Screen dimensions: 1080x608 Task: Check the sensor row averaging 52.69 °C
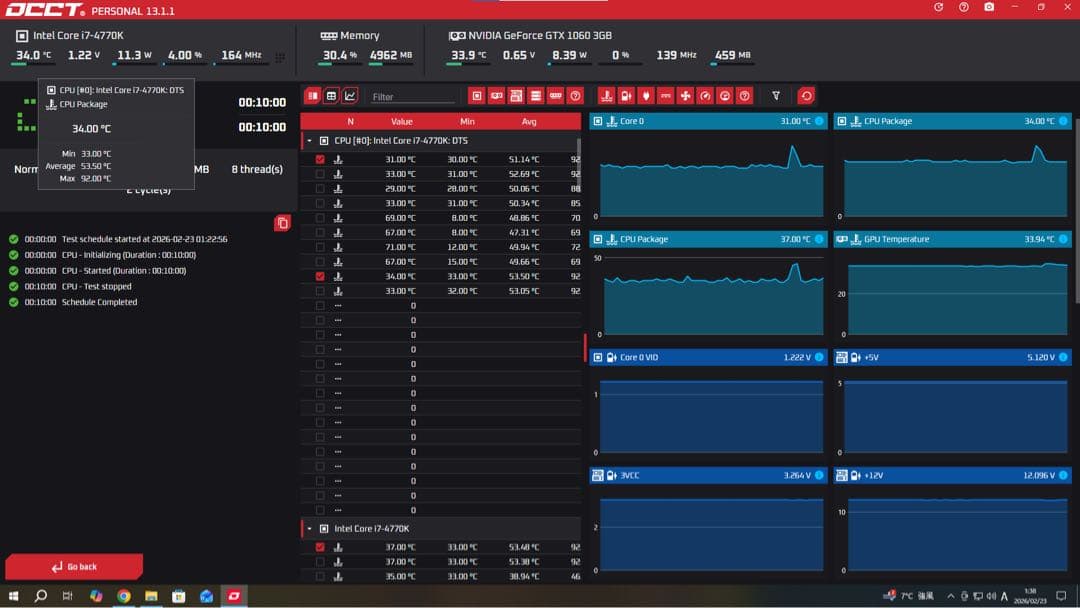pyautogui.click(x=320, y=174)
